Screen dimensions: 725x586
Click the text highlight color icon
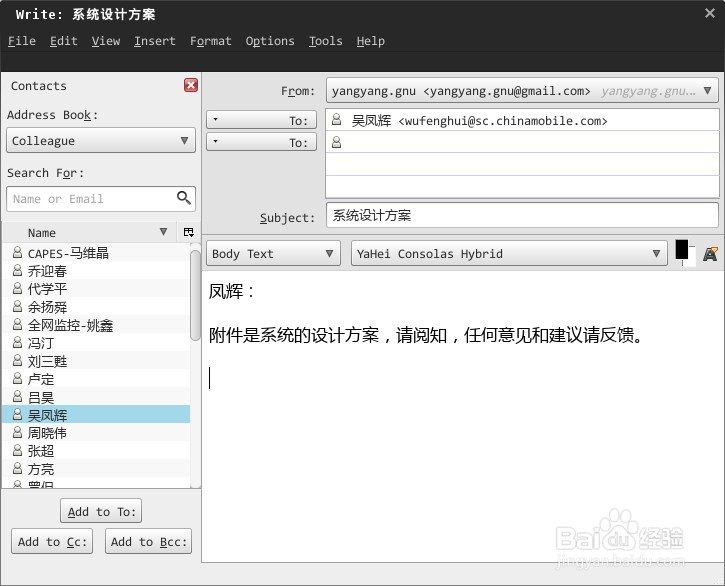(710, 253)
